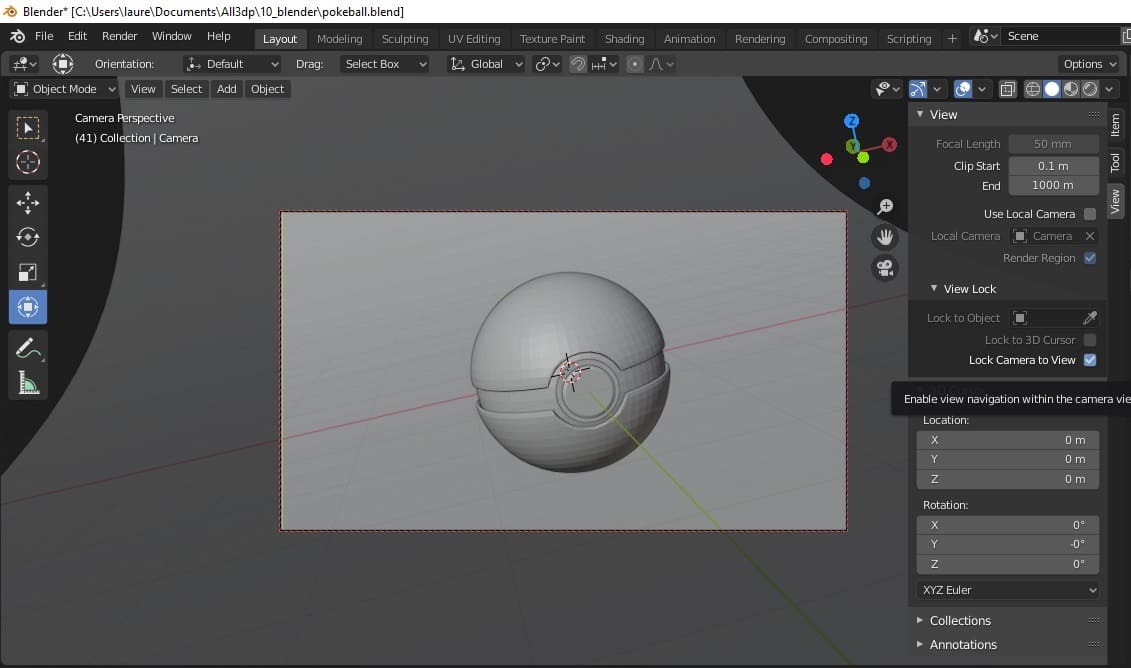Toggle Render Region checkbox
Viewport: 1131px width, 668px height.
tap(1090, 258)
